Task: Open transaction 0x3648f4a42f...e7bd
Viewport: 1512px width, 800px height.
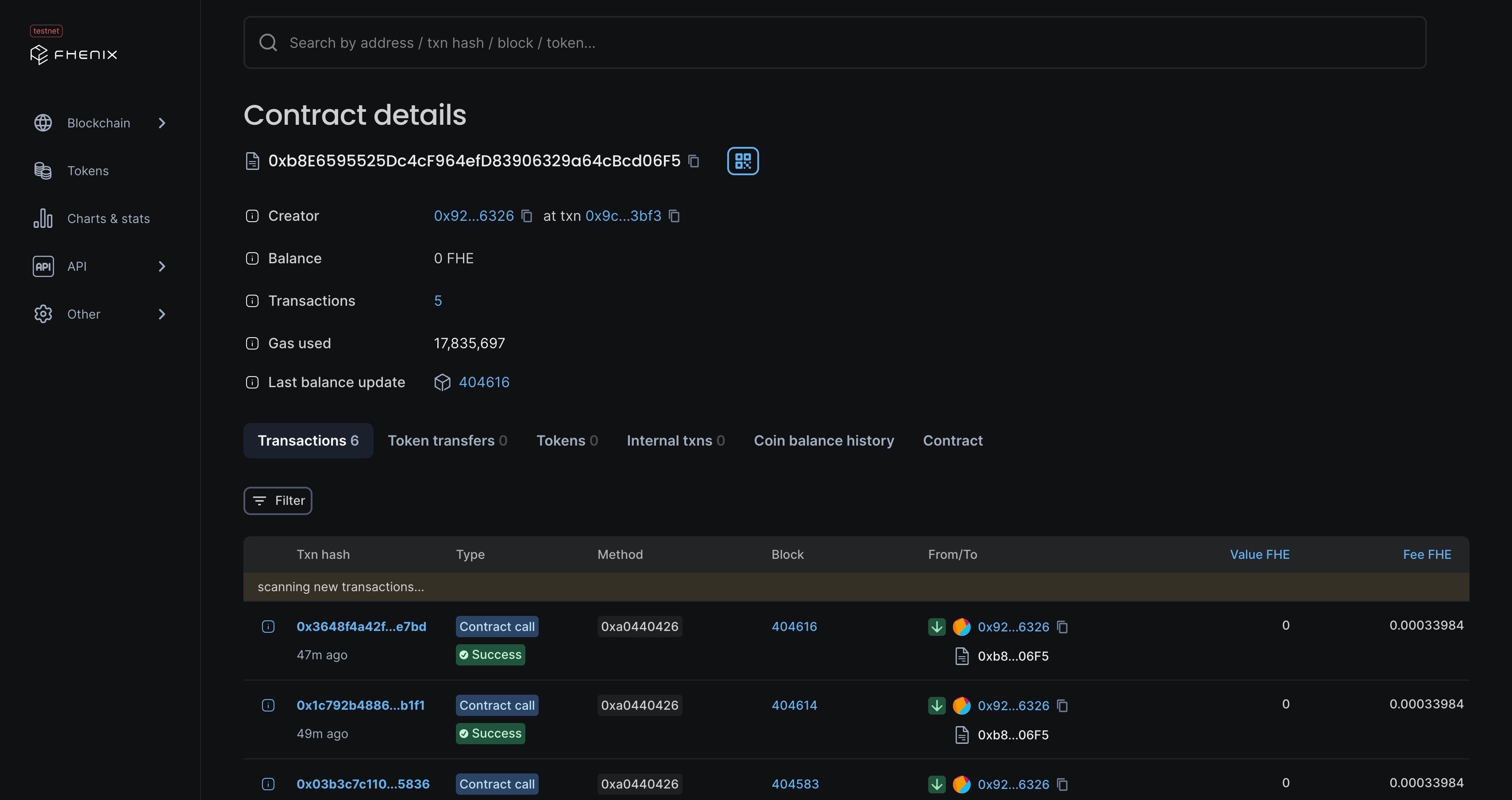Action: [x=362, y=627]
